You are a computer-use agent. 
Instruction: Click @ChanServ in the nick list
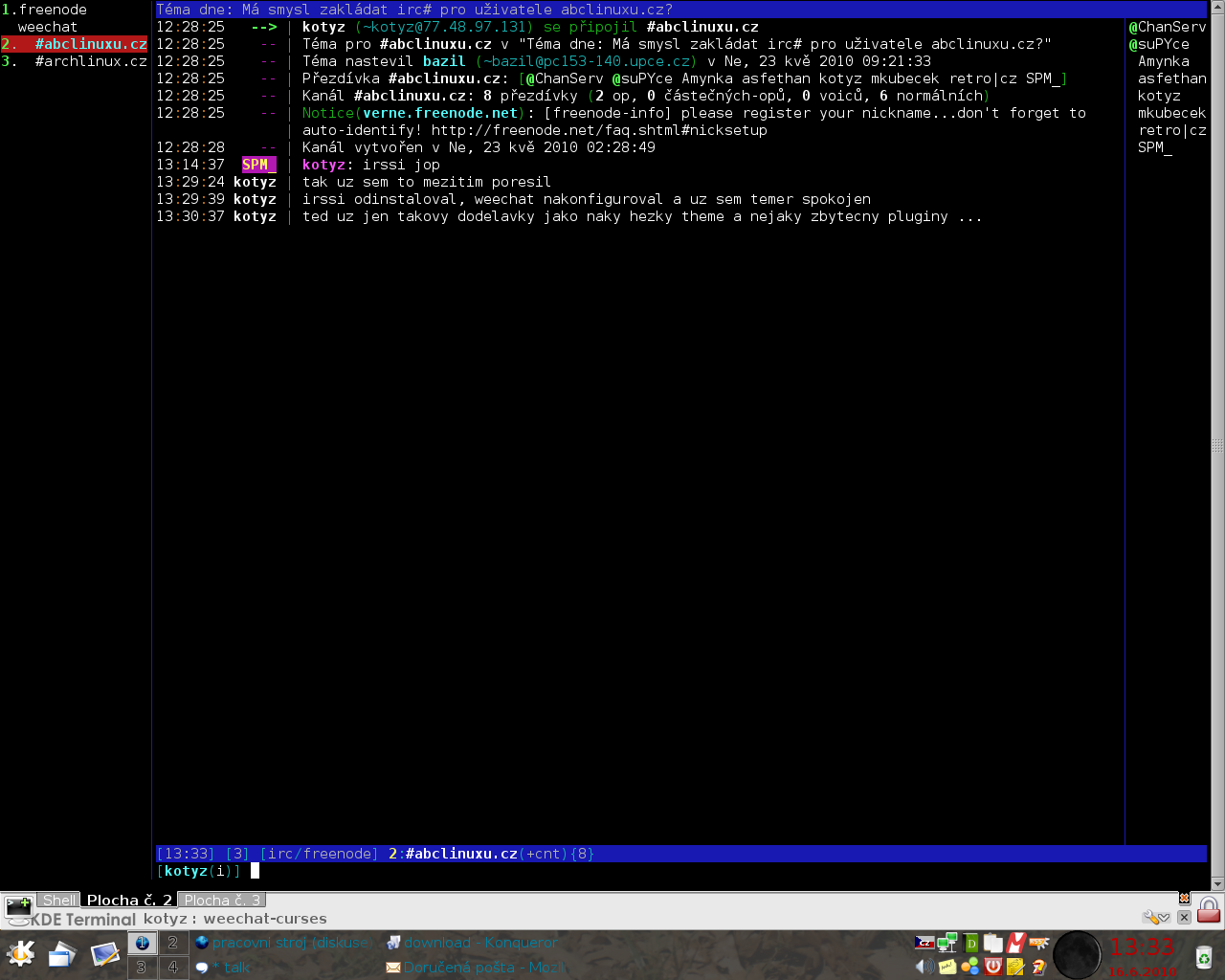[1168, 27]
